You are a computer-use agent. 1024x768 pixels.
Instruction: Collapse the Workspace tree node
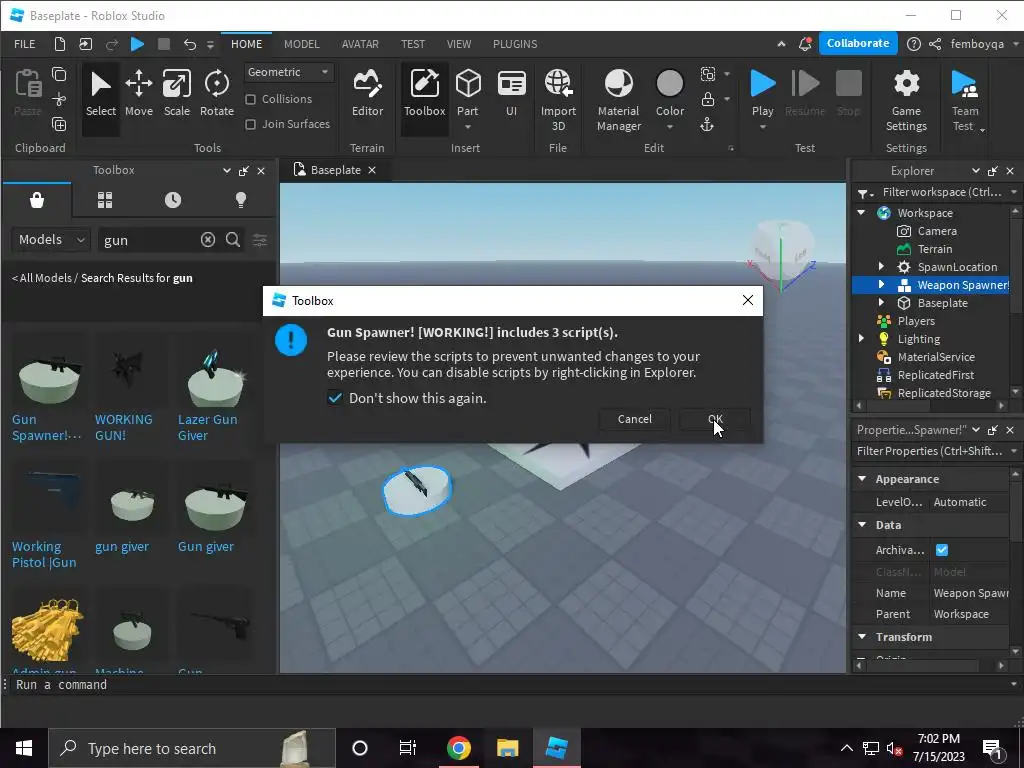(861, 213)
